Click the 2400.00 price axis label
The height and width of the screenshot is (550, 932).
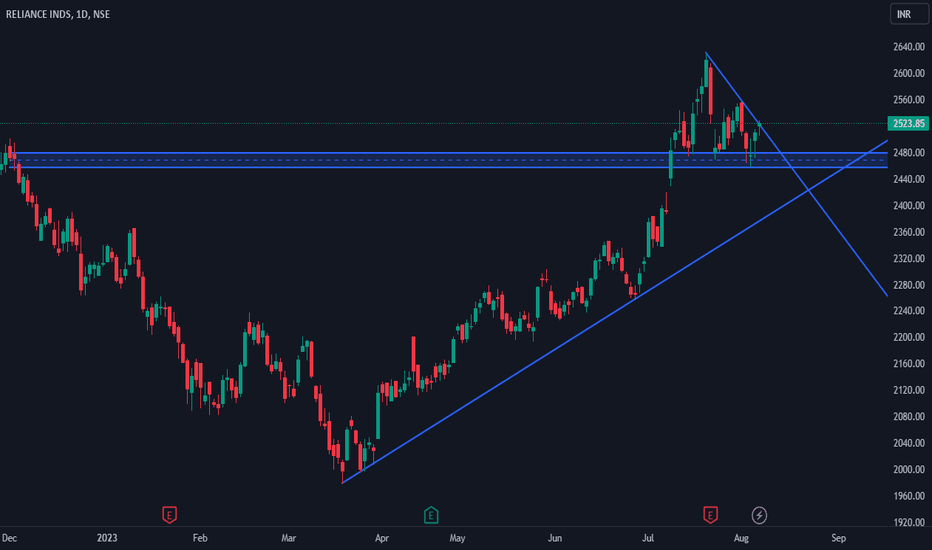(908, 206)
